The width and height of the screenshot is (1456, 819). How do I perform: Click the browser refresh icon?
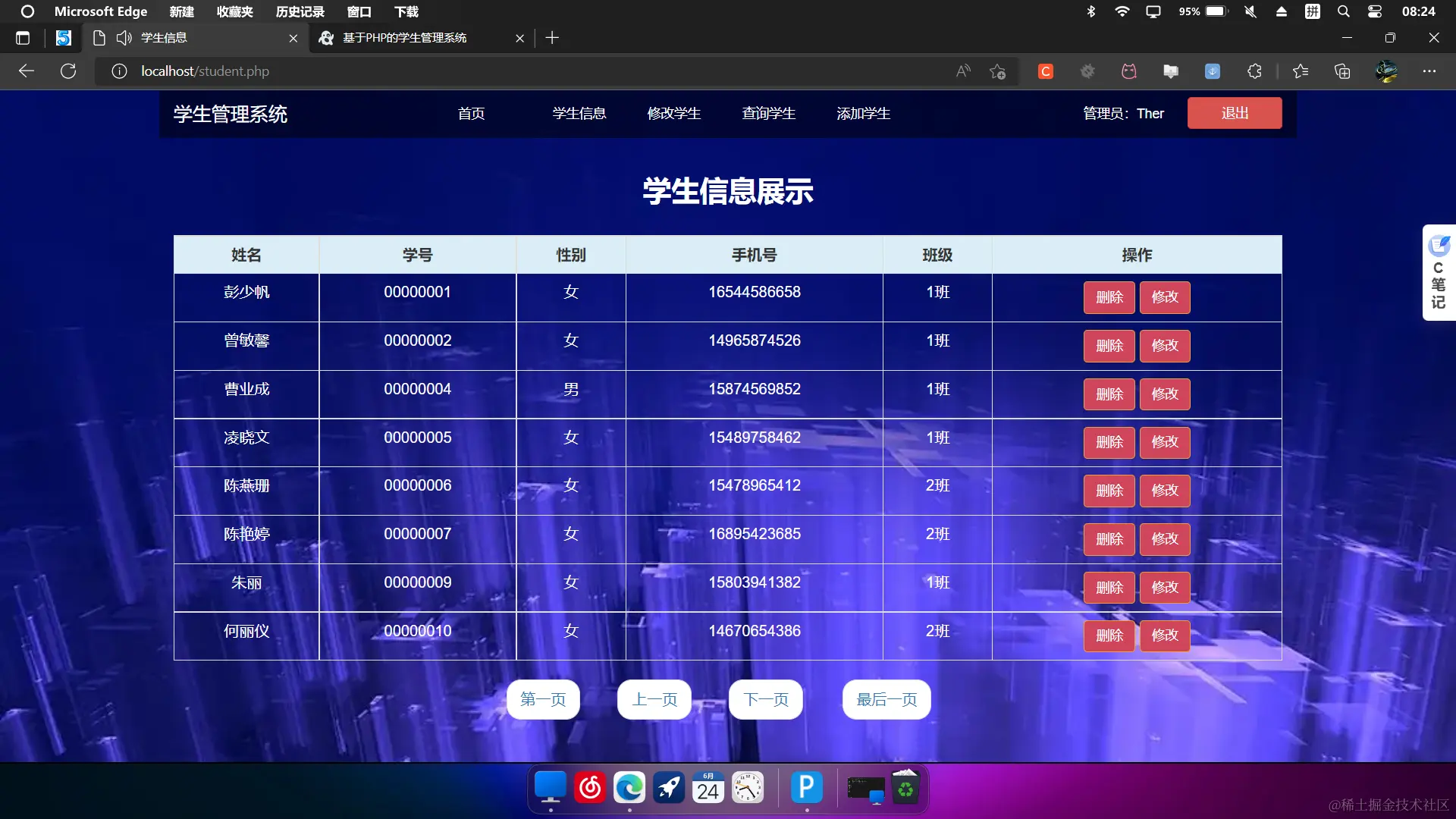tap(68, 71)
